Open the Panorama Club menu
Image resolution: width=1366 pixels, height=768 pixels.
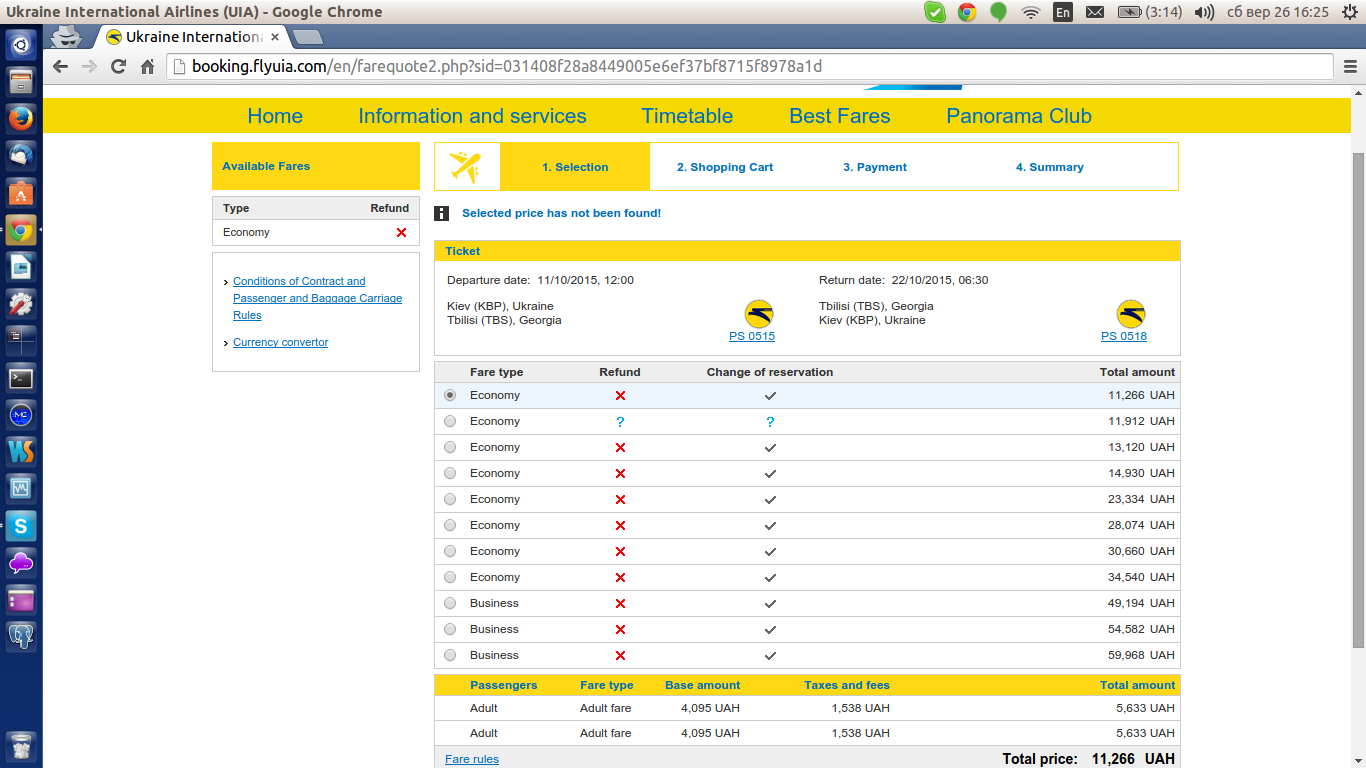1018,116
